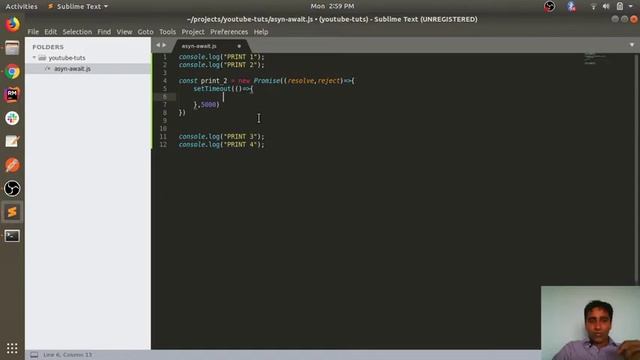Open the clock showing Mon 2:59 PM

332,6
